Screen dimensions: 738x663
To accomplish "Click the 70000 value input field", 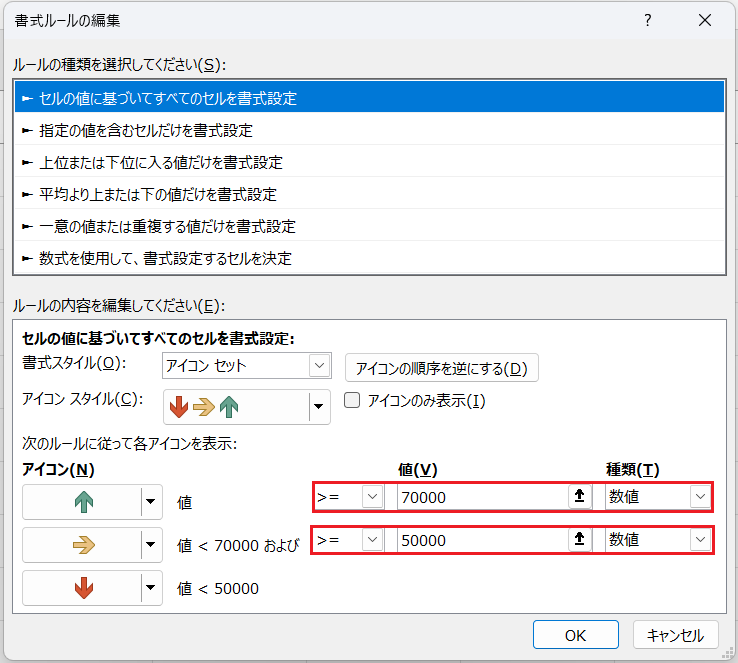I will [483, 497].
